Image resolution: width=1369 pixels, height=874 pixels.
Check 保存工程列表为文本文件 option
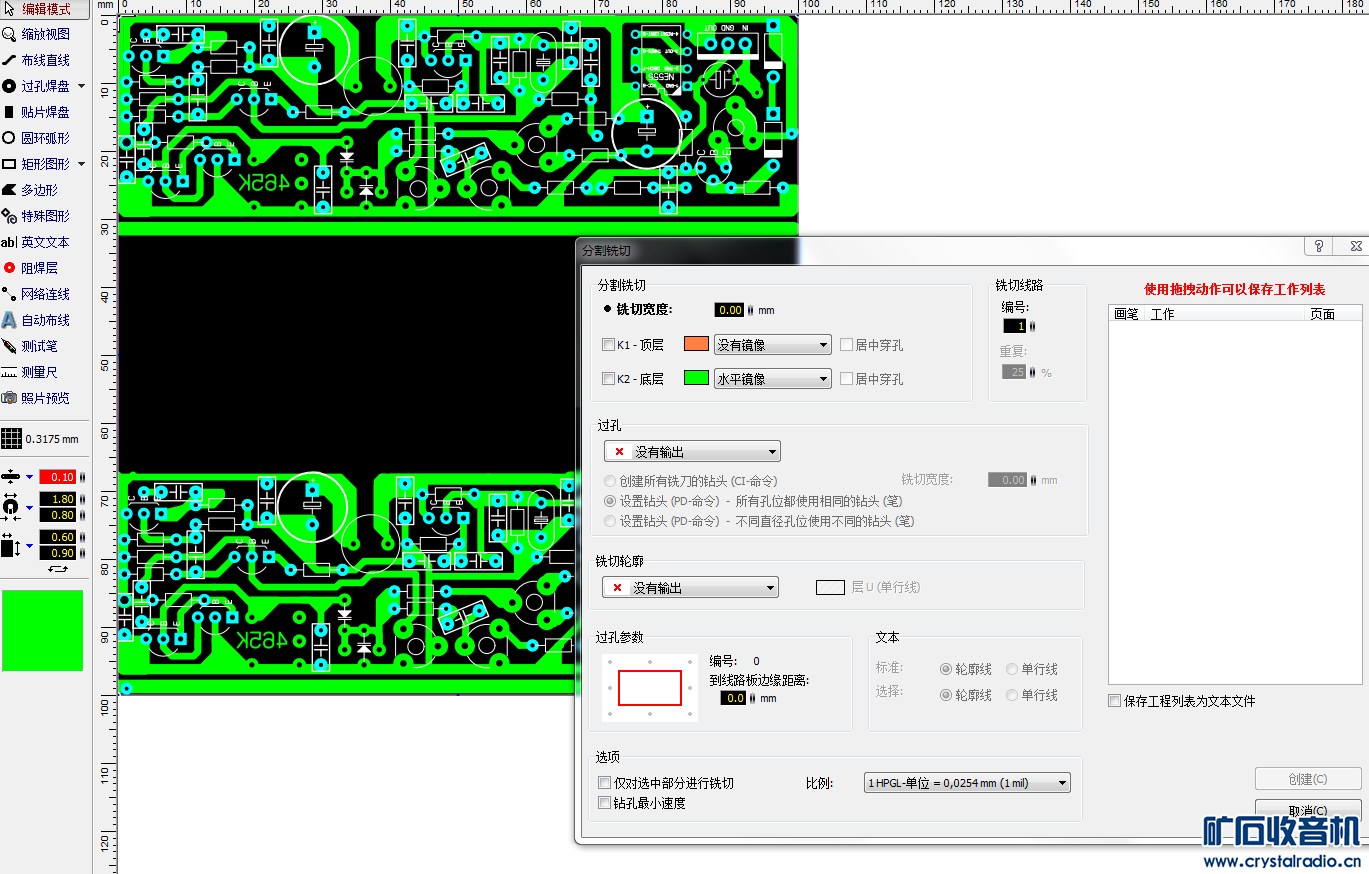coord(1115,701)
